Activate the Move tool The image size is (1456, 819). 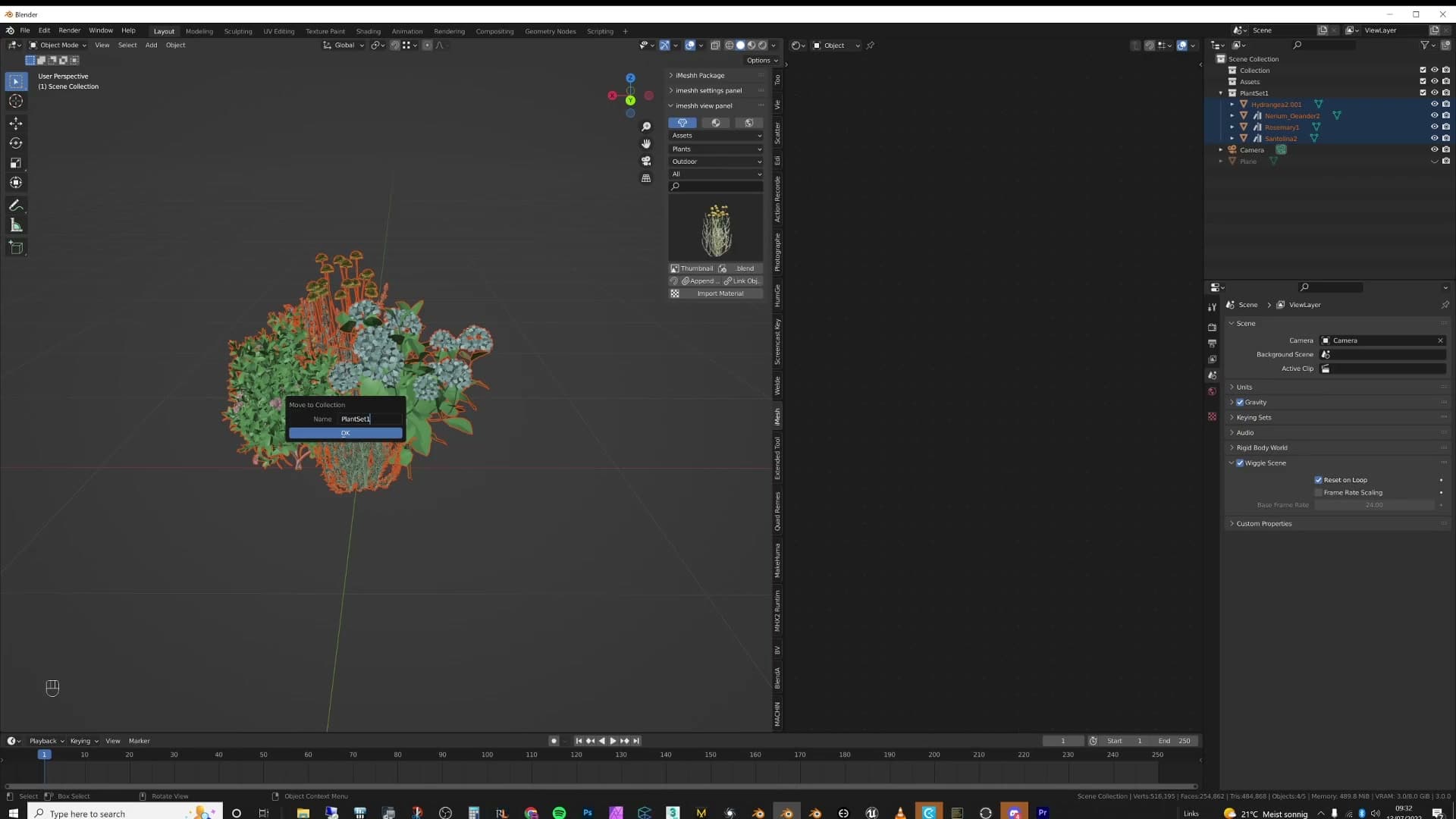(x=16, y=123)
